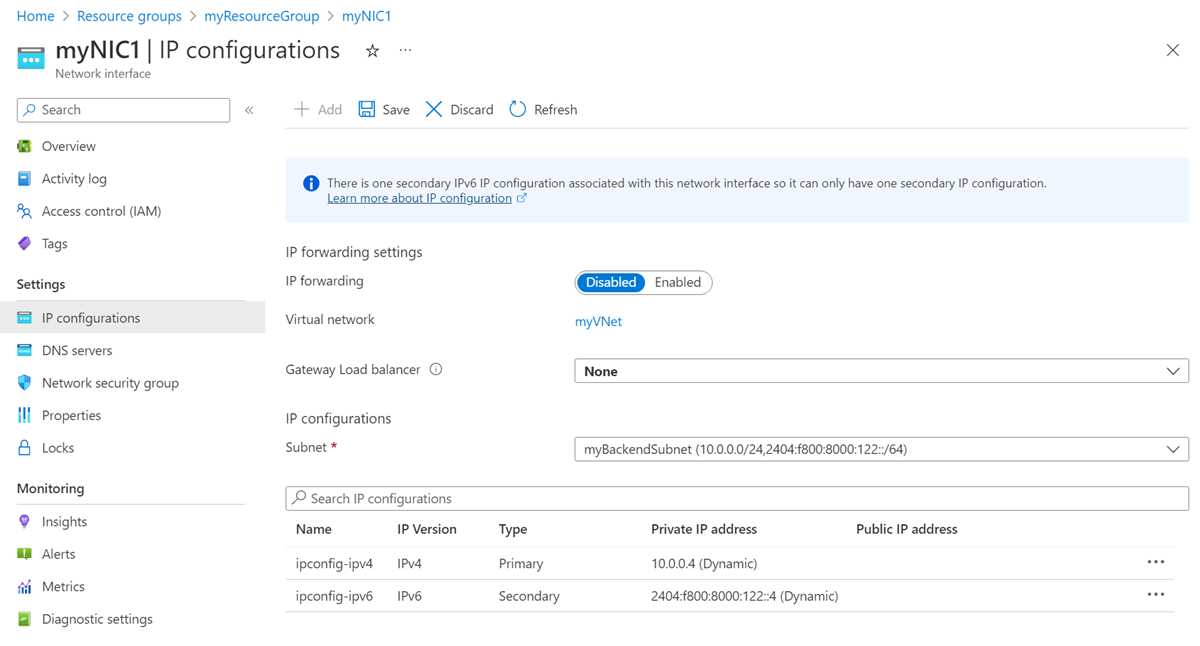The width and height of the screenshot is (1200, 646).
Task: Navigate to Resource groups breadcrumb
Action: click(129, 15)
